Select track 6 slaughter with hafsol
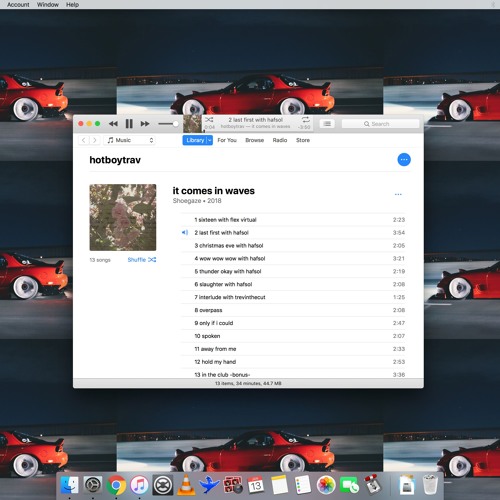 point(293,284)
